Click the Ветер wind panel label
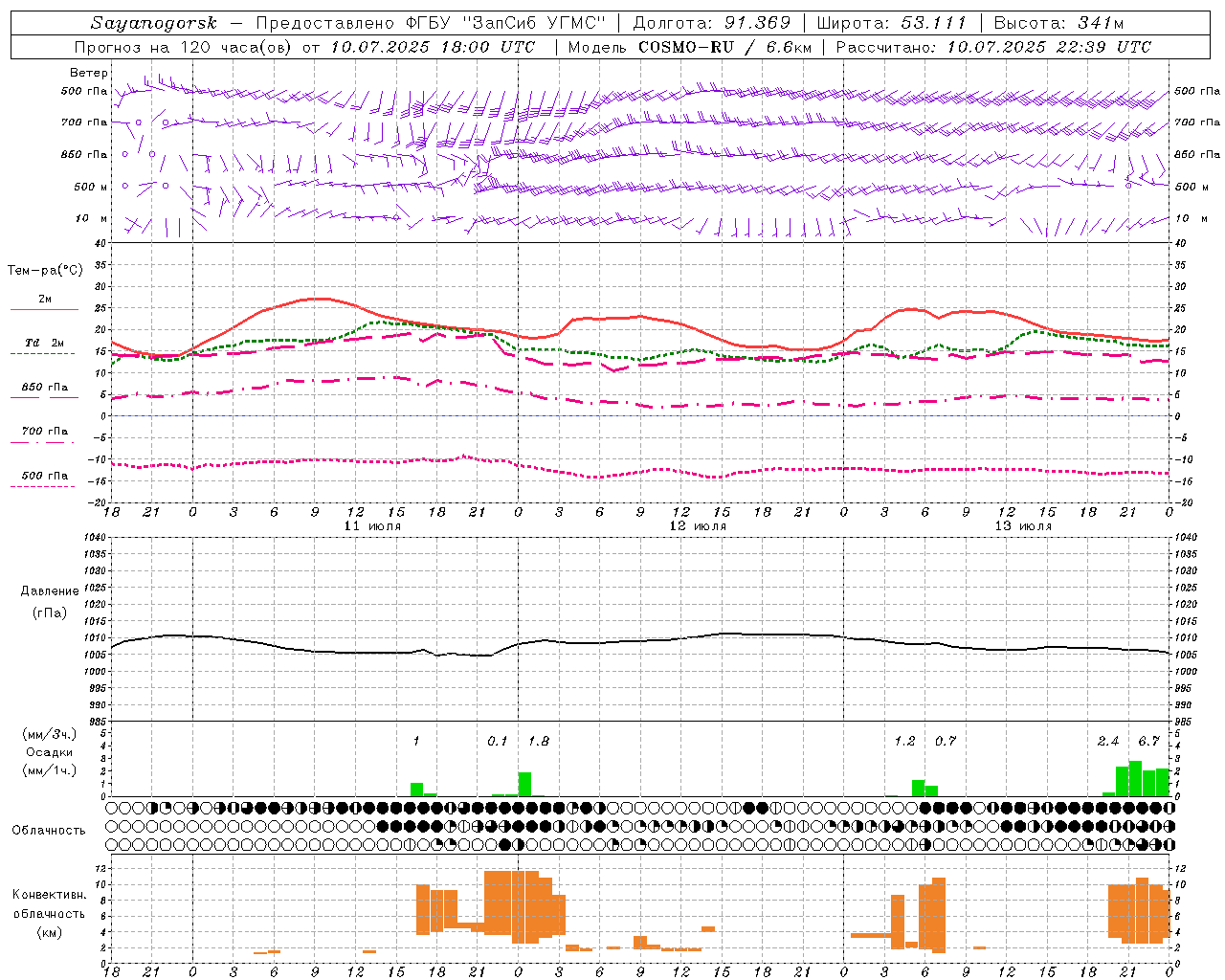 pos(89,73)
